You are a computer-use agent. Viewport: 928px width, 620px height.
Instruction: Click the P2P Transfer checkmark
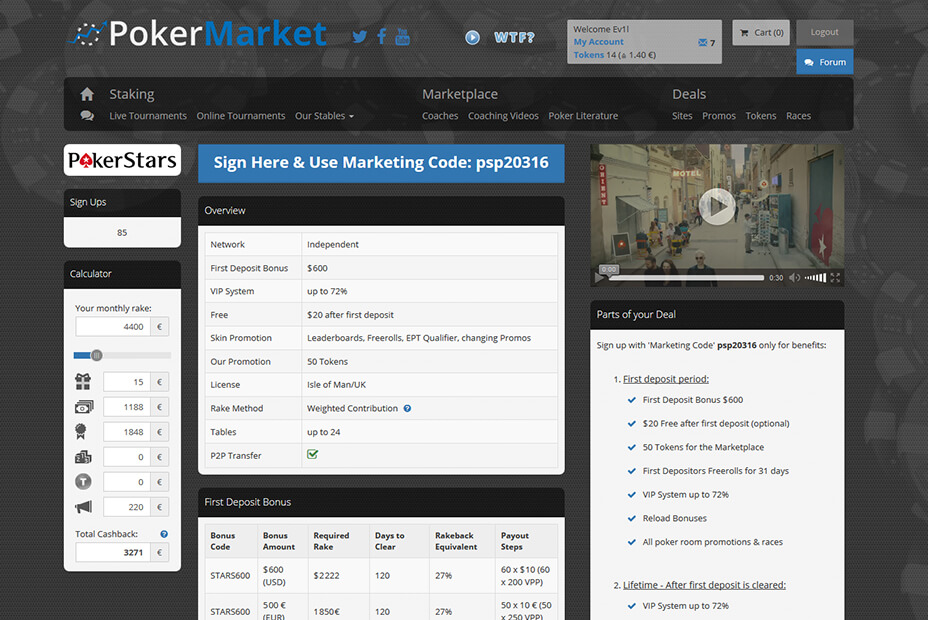pos(313,455)
